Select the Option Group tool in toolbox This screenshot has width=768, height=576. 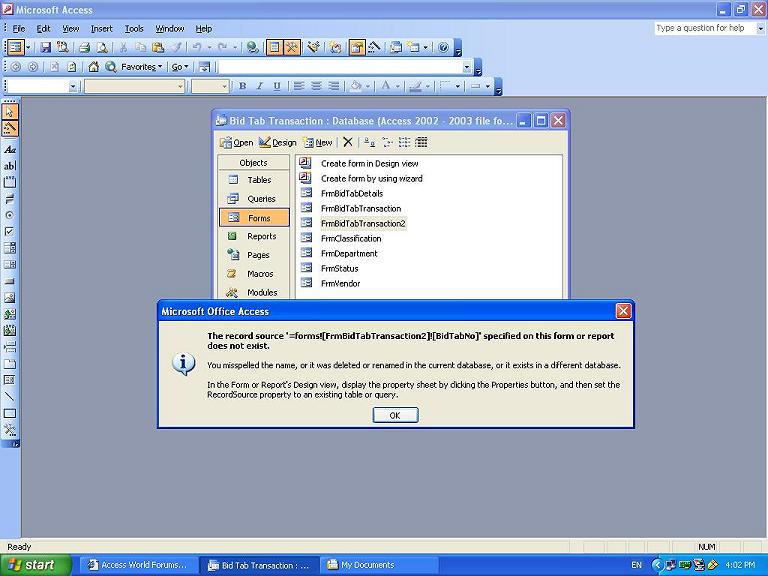pyautogui.click(x=10, y=183)
